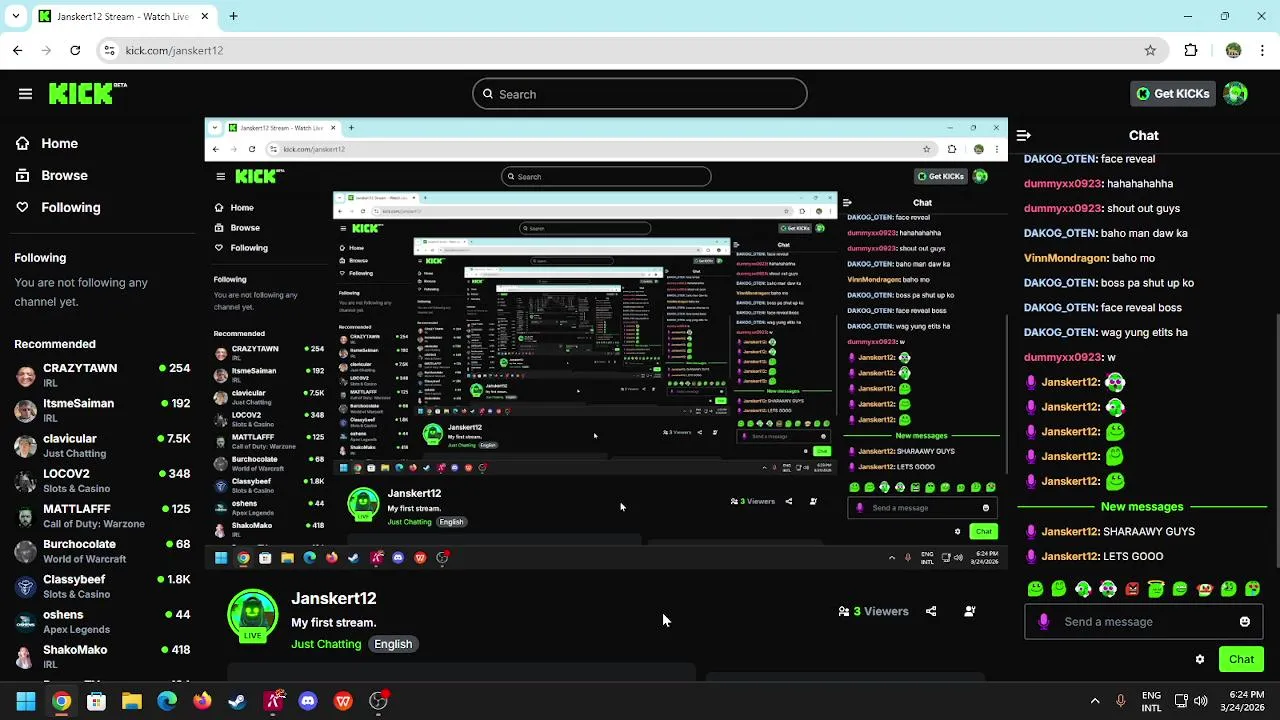This screenshot has width=1280, height=720.
Task: Click VinnMondragon username in chat
Action: point(1065,258)
